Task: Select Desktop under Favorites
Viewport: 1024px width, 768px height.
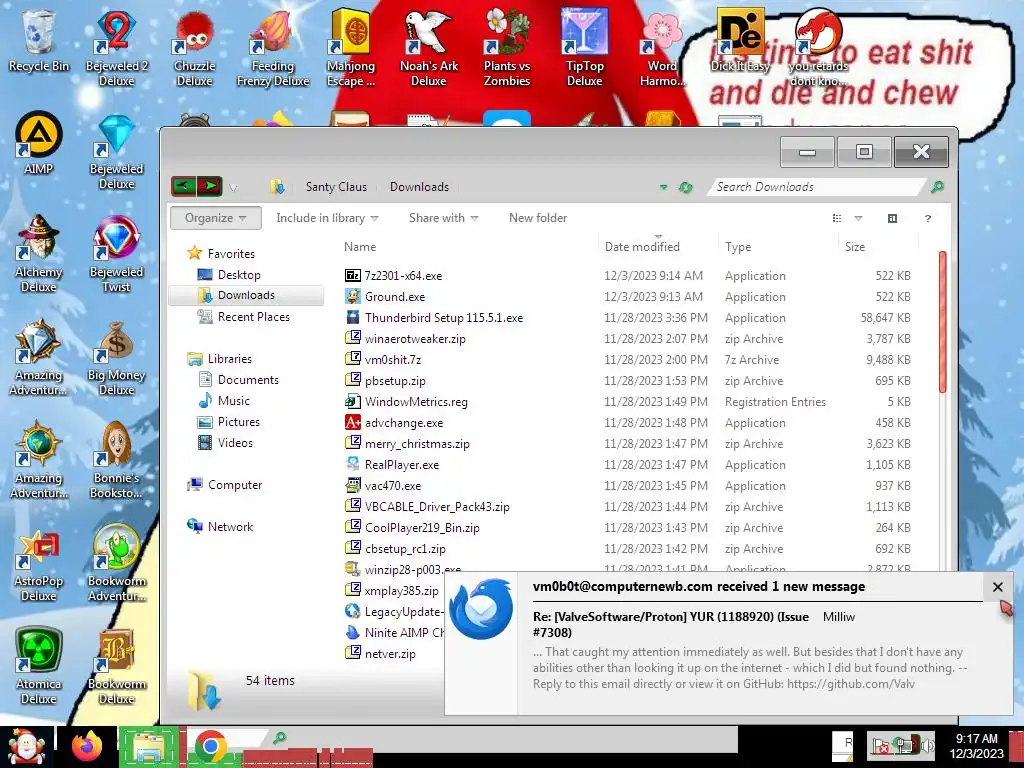Action: [x=239, y=275]
